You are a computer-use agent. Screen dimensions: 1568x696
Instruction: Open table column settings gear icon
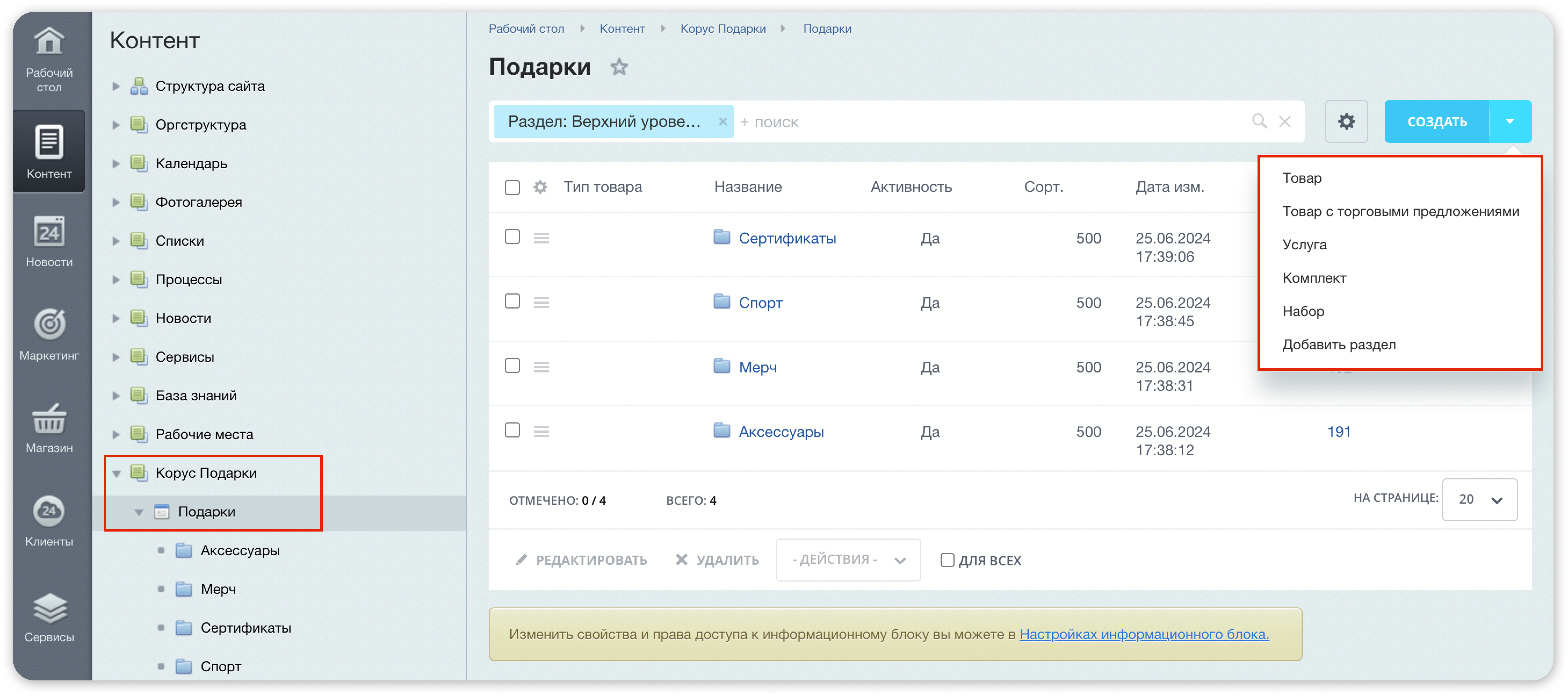[540, 187]
